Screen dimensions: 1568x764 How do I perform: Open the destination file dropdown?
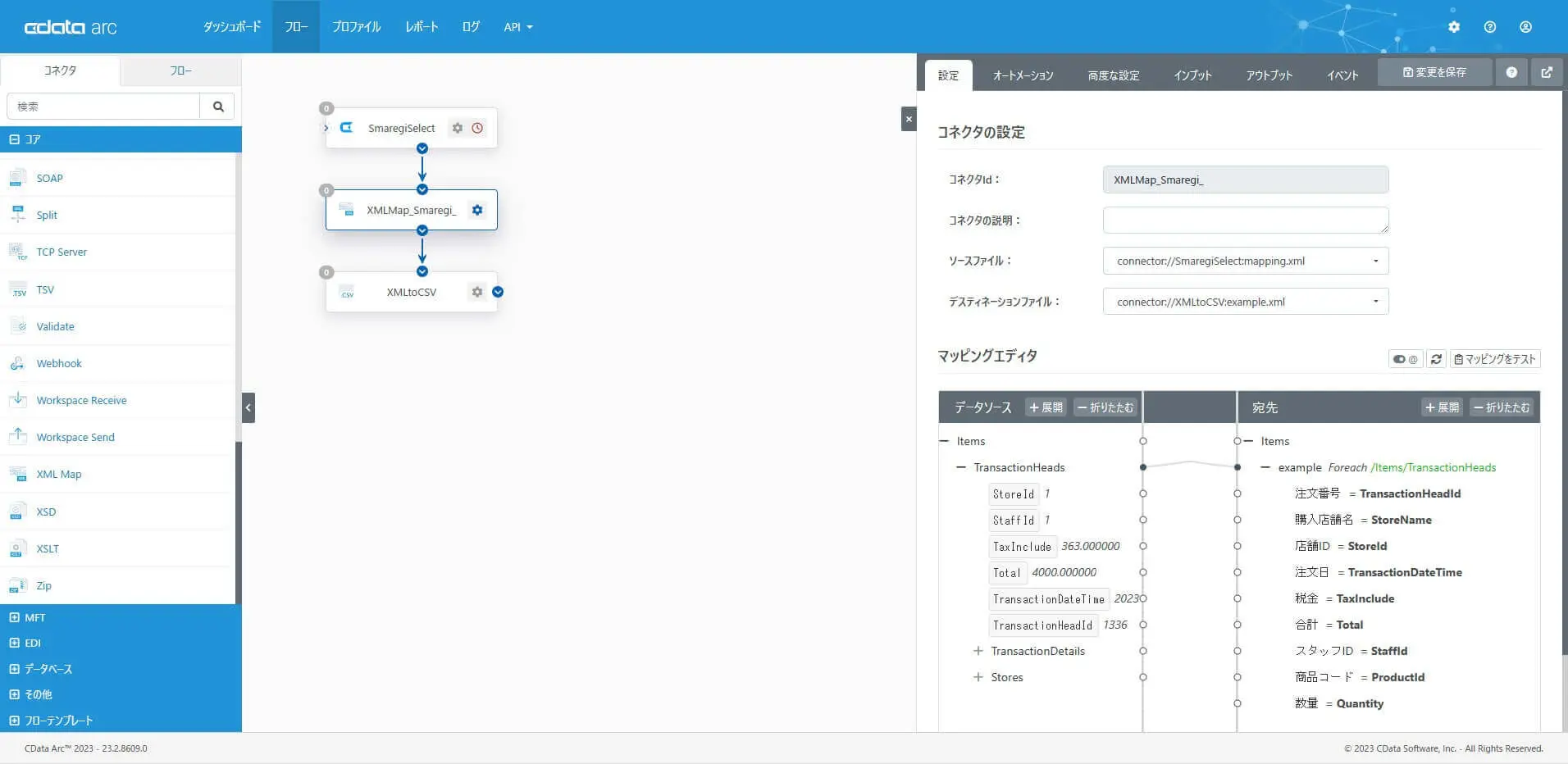tap(1246, 302)
